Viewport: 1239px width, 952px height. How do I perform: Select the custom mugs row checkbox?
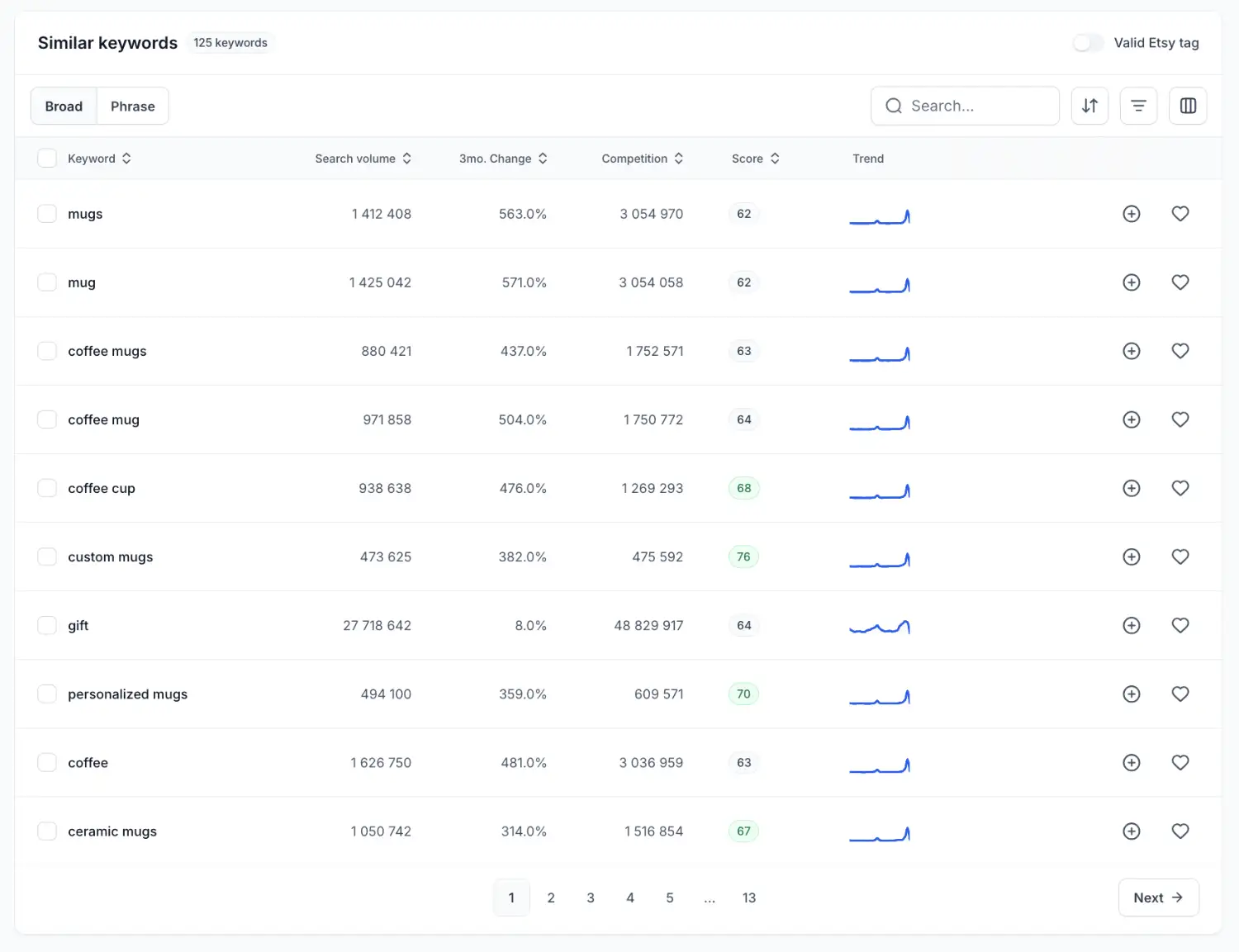[47, 557]
